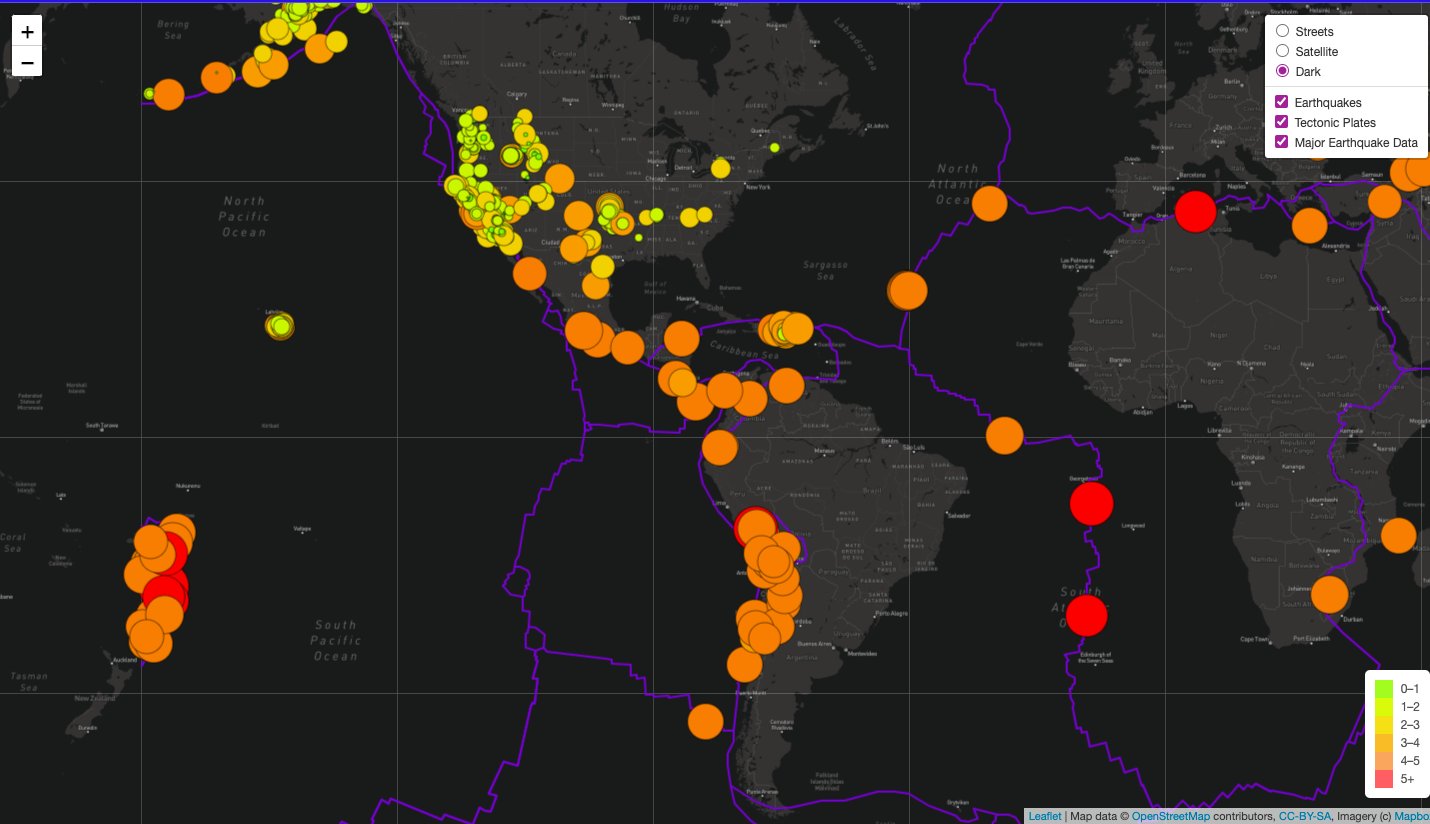The image size is (1430, 824).
Task: Choose the Dark base layer
Action: click(x=1282, y=71)
